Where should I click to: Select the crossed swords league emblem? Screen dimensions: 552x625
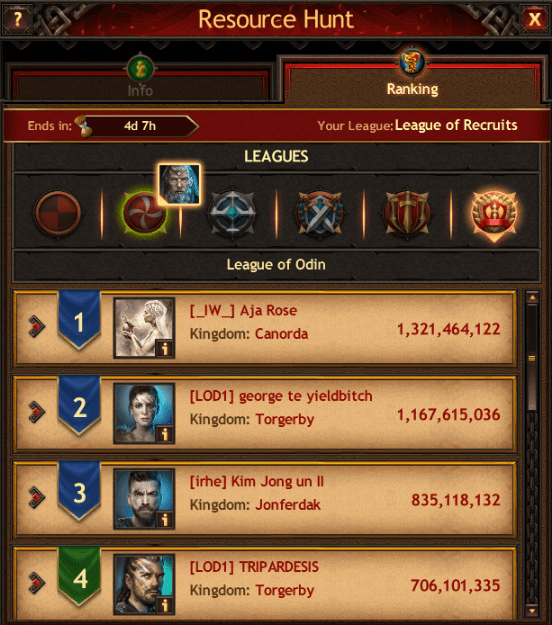coord(319,214)
